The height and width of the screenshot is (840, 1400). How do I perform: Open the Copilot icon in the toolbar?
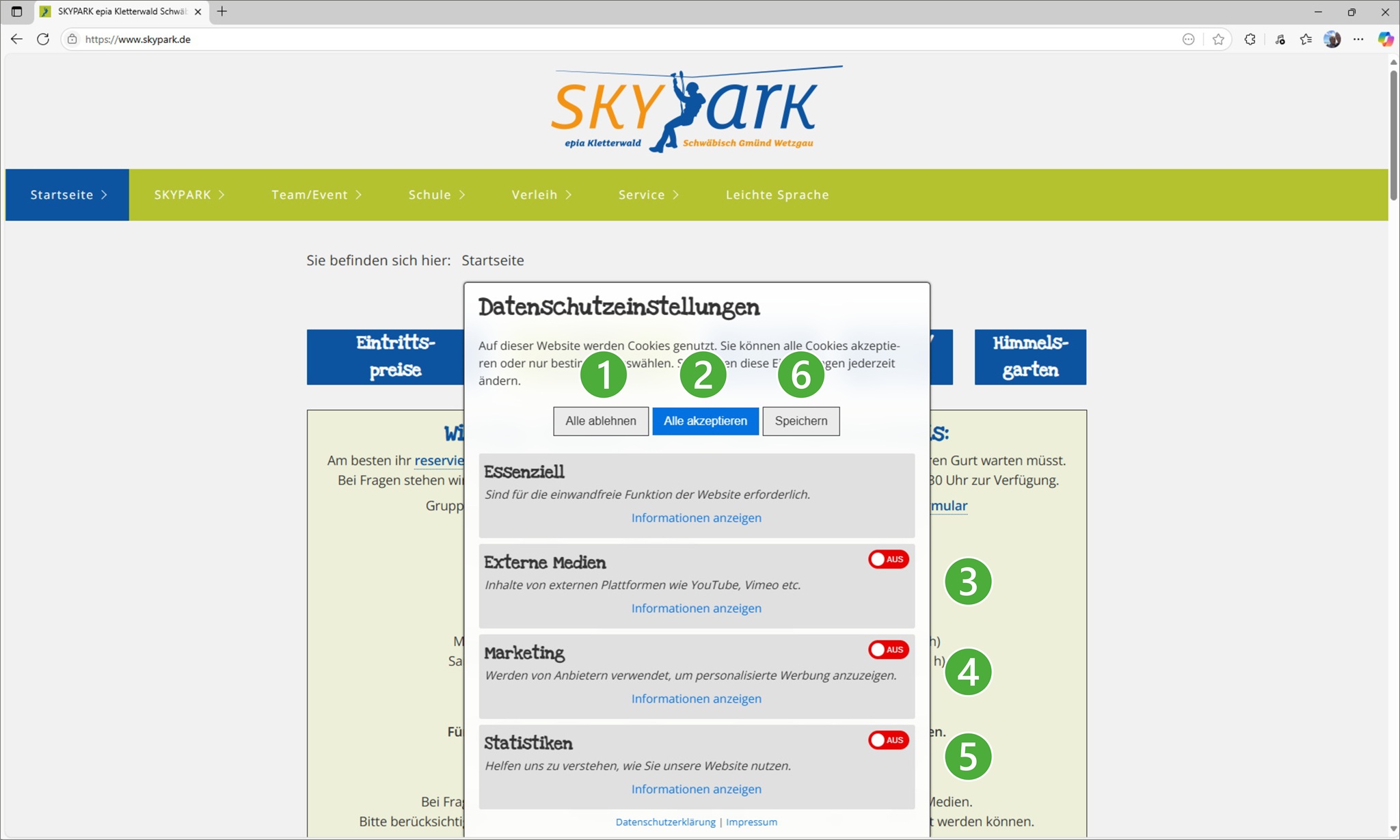pos(1386,39)
